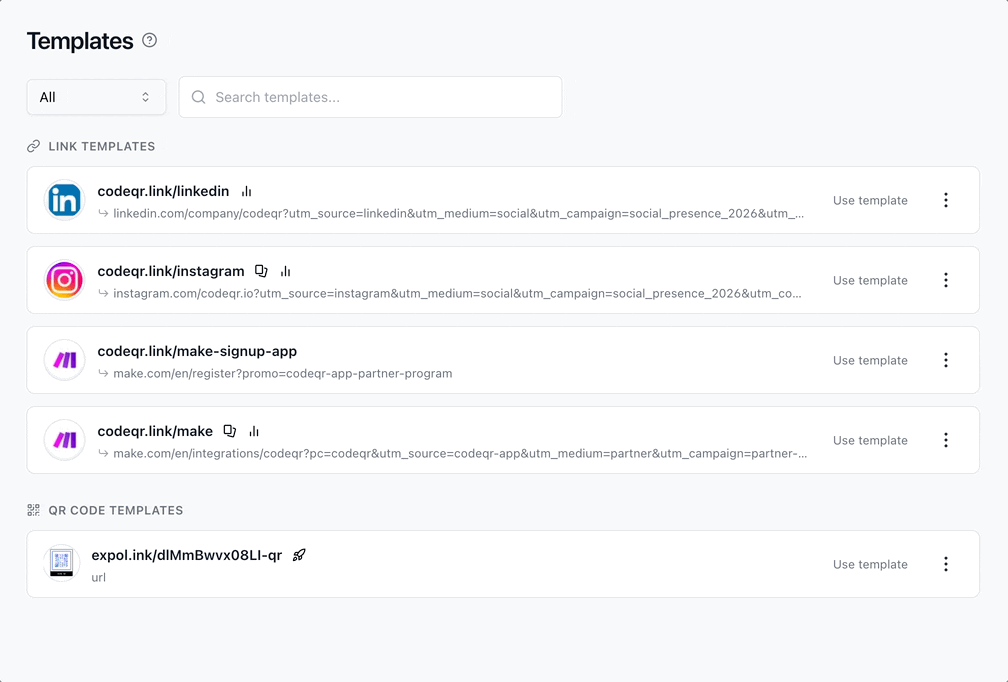The width and height of the screenshot is (1008, 682).
Task: Open the three-dot menu for LinkedIn template
Action: point(946,200)
